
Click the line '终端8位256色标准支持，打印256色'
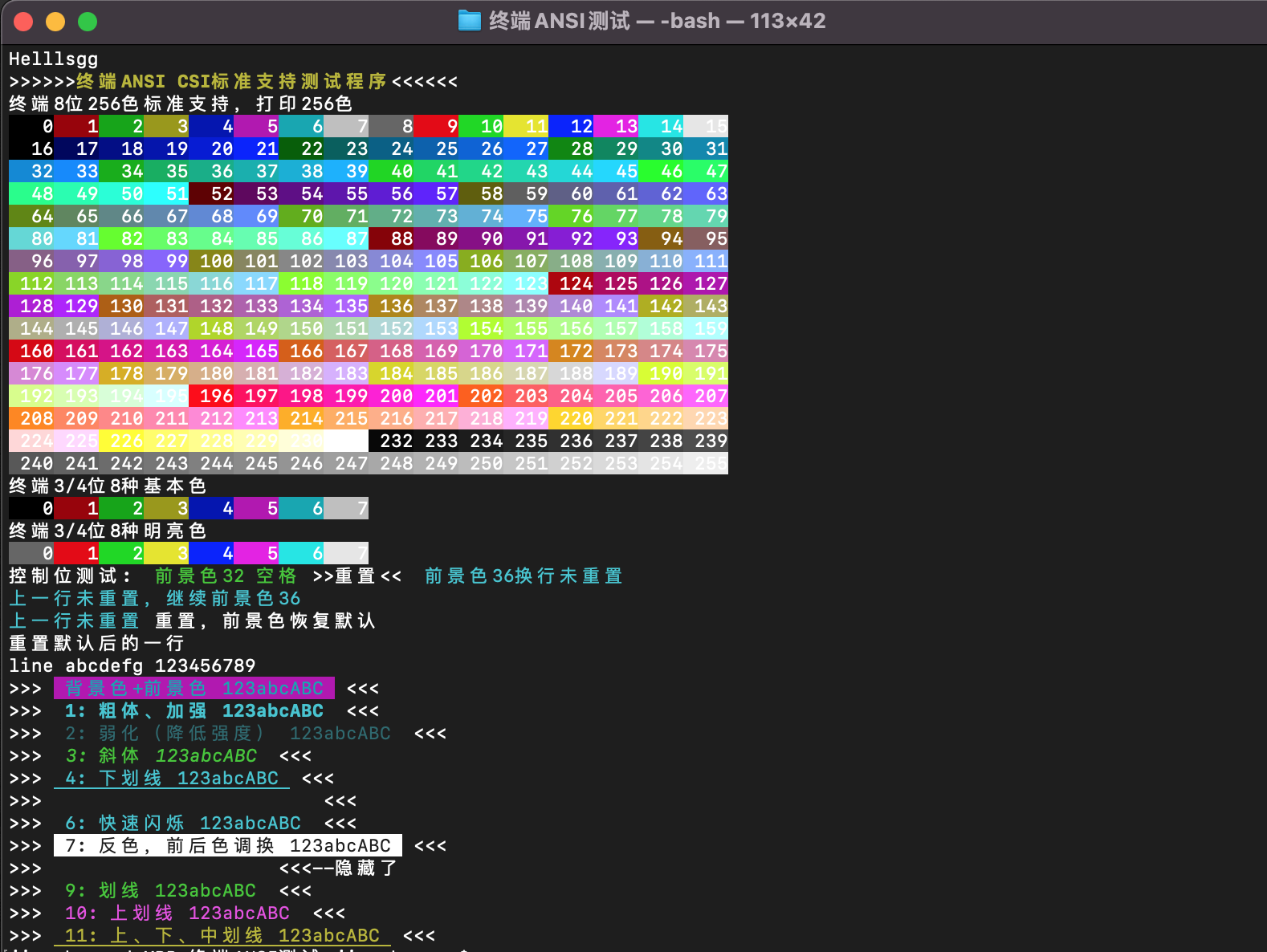[x=181, y=104]
